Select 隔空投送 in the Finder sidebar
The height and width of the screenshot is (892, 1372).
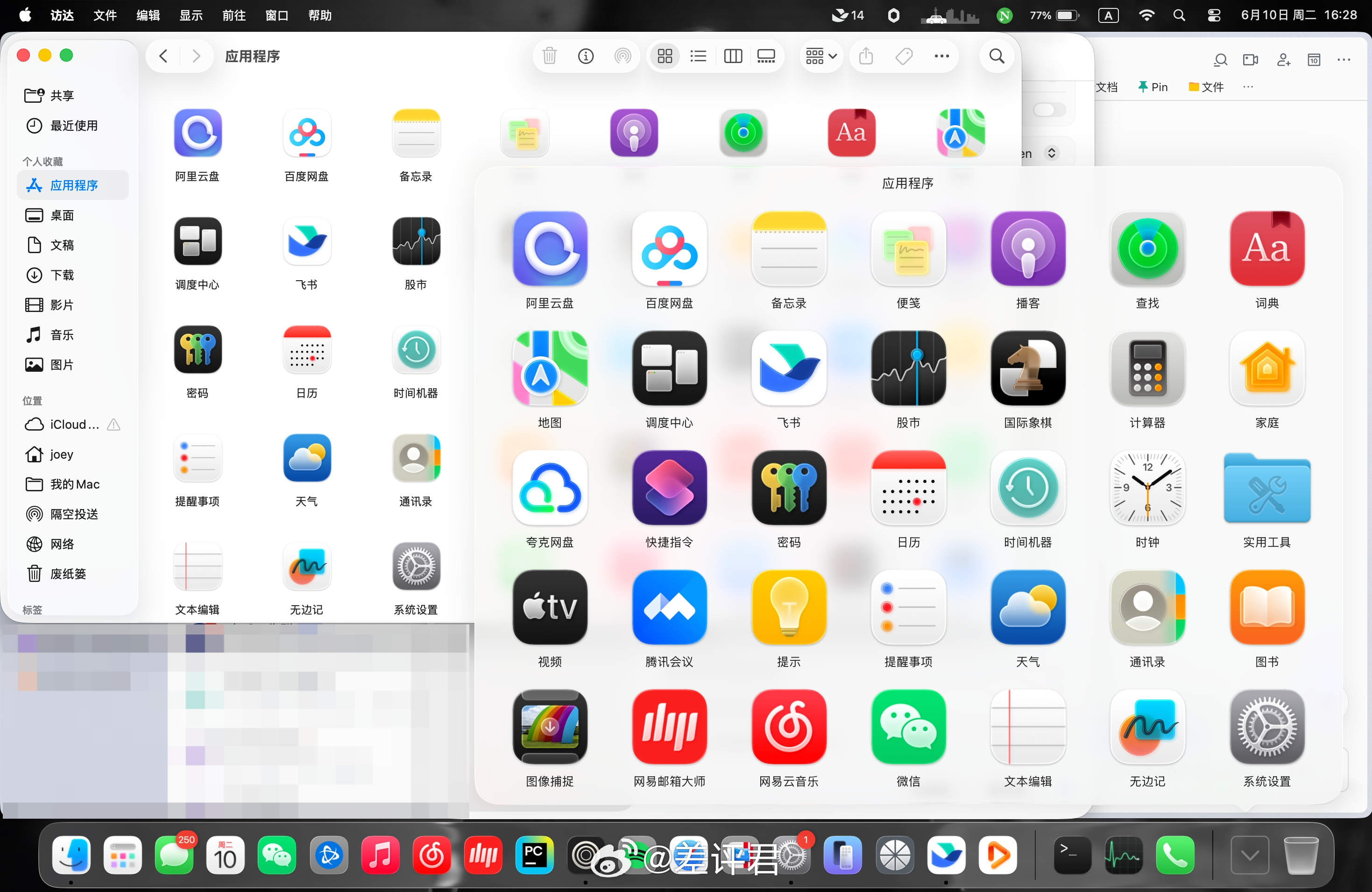[x=74, y=514]
